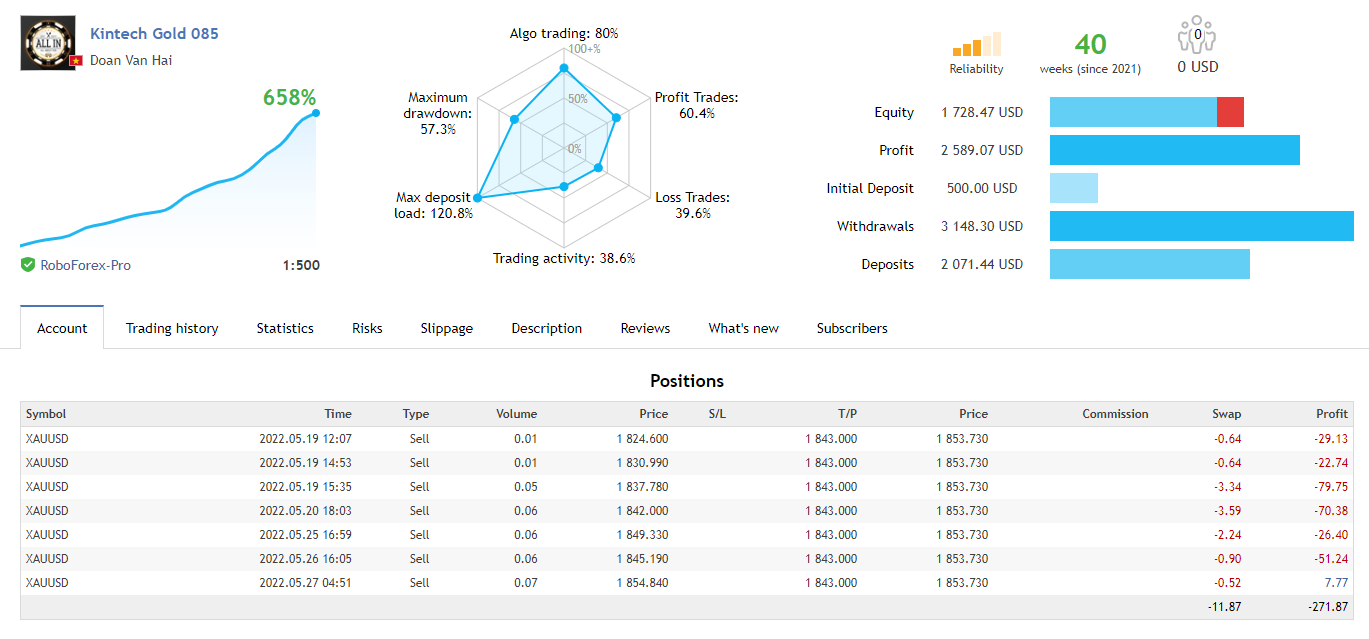Click the end point of the 658% growth line

pos(315,113)
